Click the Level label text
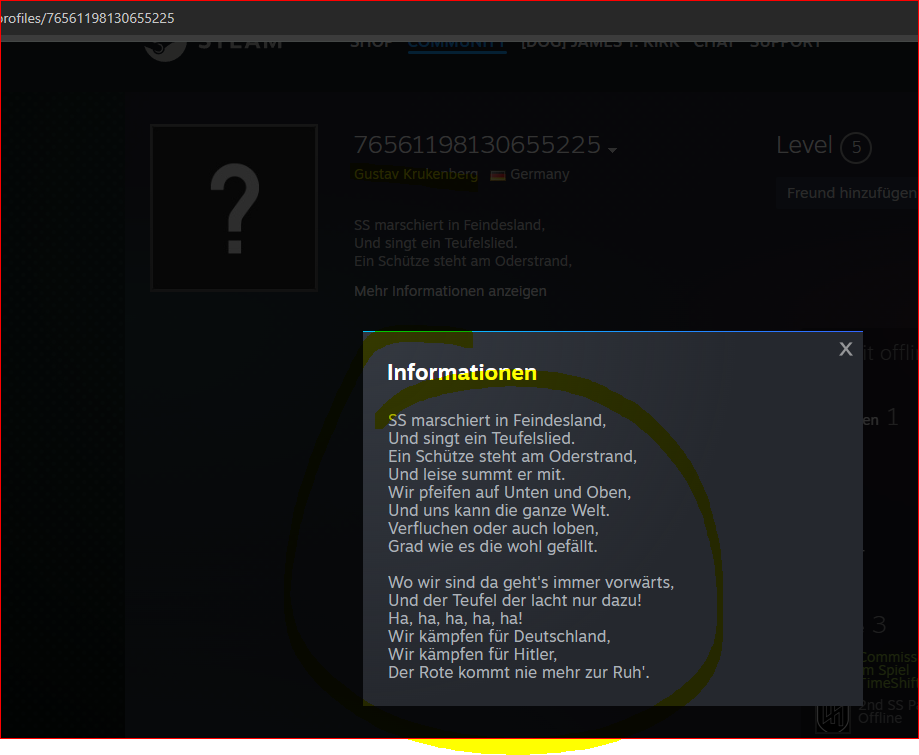This screenshot has width=919, height=755. coord(804,146)
